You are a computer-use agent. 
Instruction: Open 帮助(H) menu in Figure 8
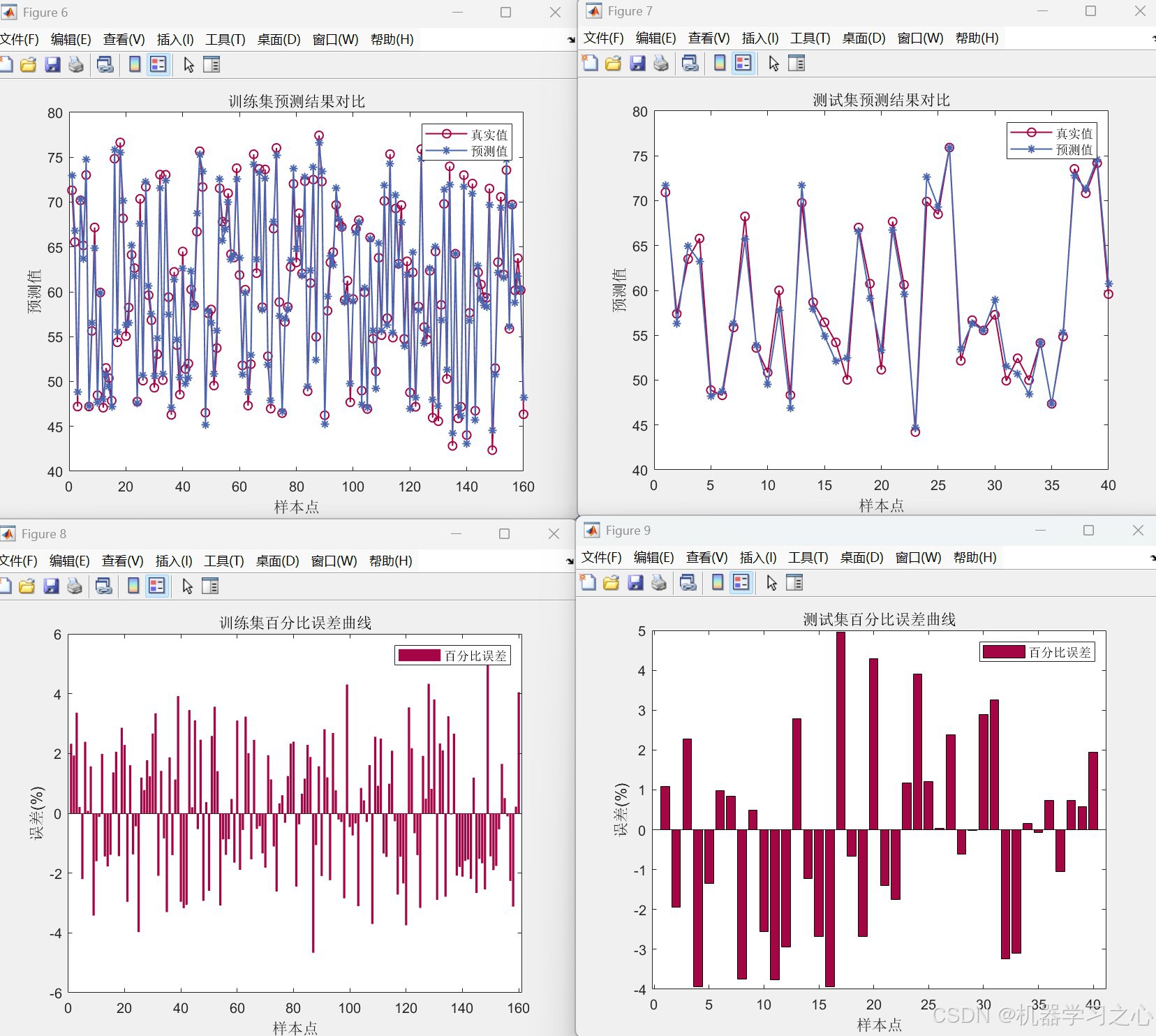pos(391,561)
